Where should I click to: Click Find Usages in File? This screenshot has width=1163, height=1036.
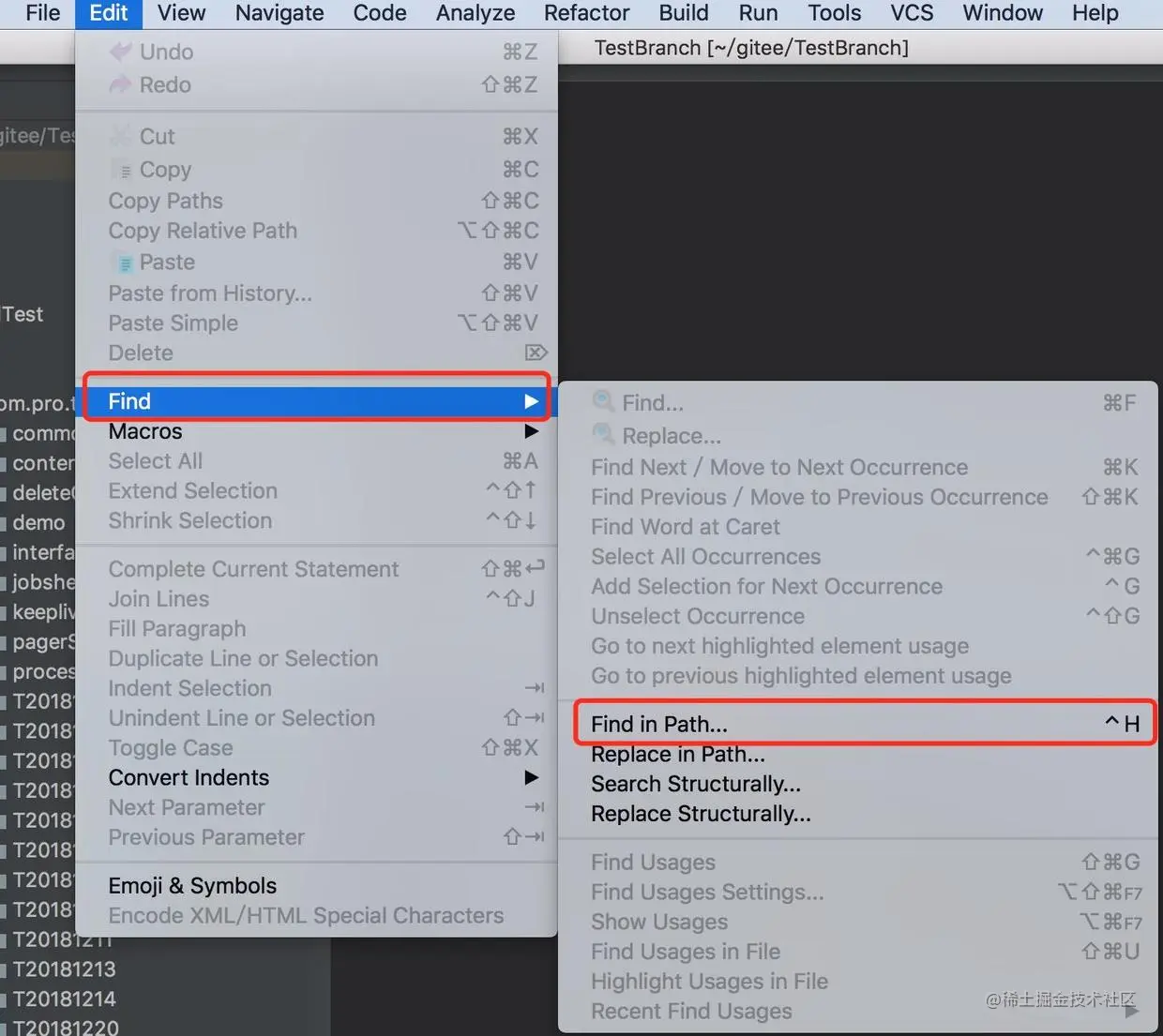coord(858,952)
